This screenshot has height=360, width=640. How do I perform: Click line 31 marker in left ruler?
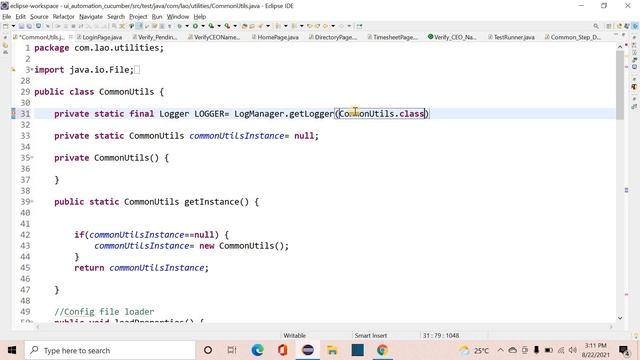pos(13,113)
